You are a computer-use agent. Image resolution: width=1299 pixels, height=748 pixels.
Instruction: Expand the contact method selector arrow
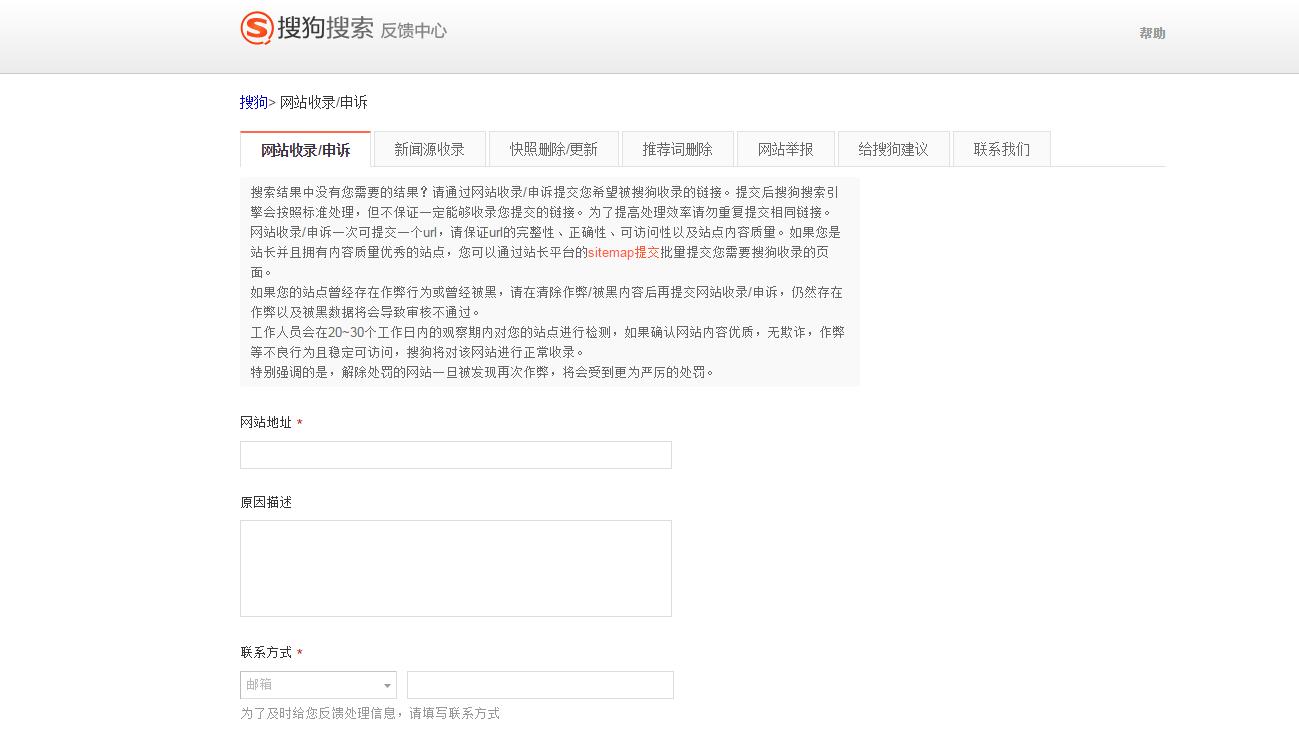coord(388,684)
